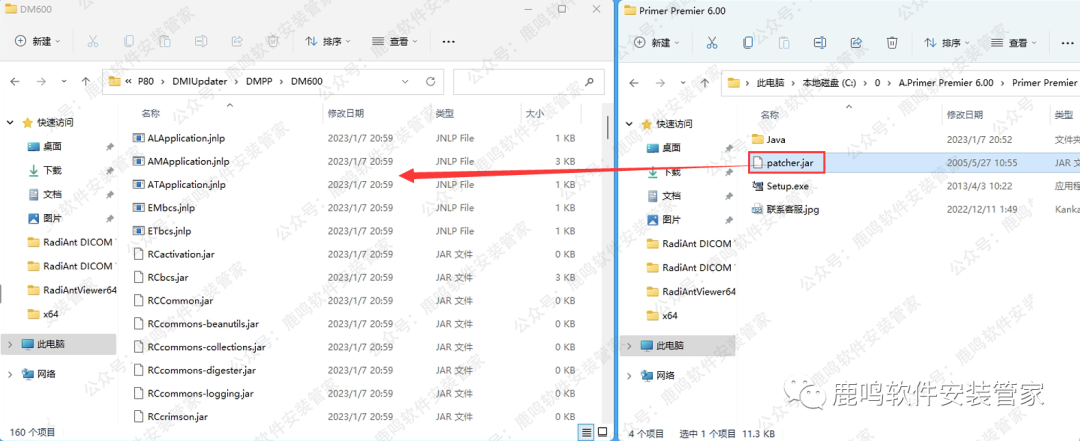The image size is (1080, 441).
Task: Open the 查看 dropdown in Primer Premier window
Action: [x=1014, y=43]
